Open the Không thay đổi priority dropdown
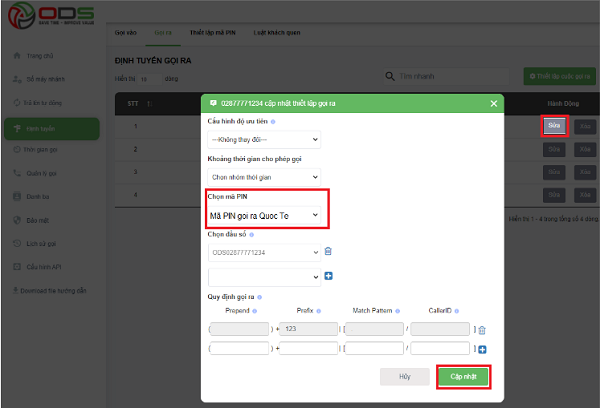Screen dimensions: 600x408 point(264,140)
